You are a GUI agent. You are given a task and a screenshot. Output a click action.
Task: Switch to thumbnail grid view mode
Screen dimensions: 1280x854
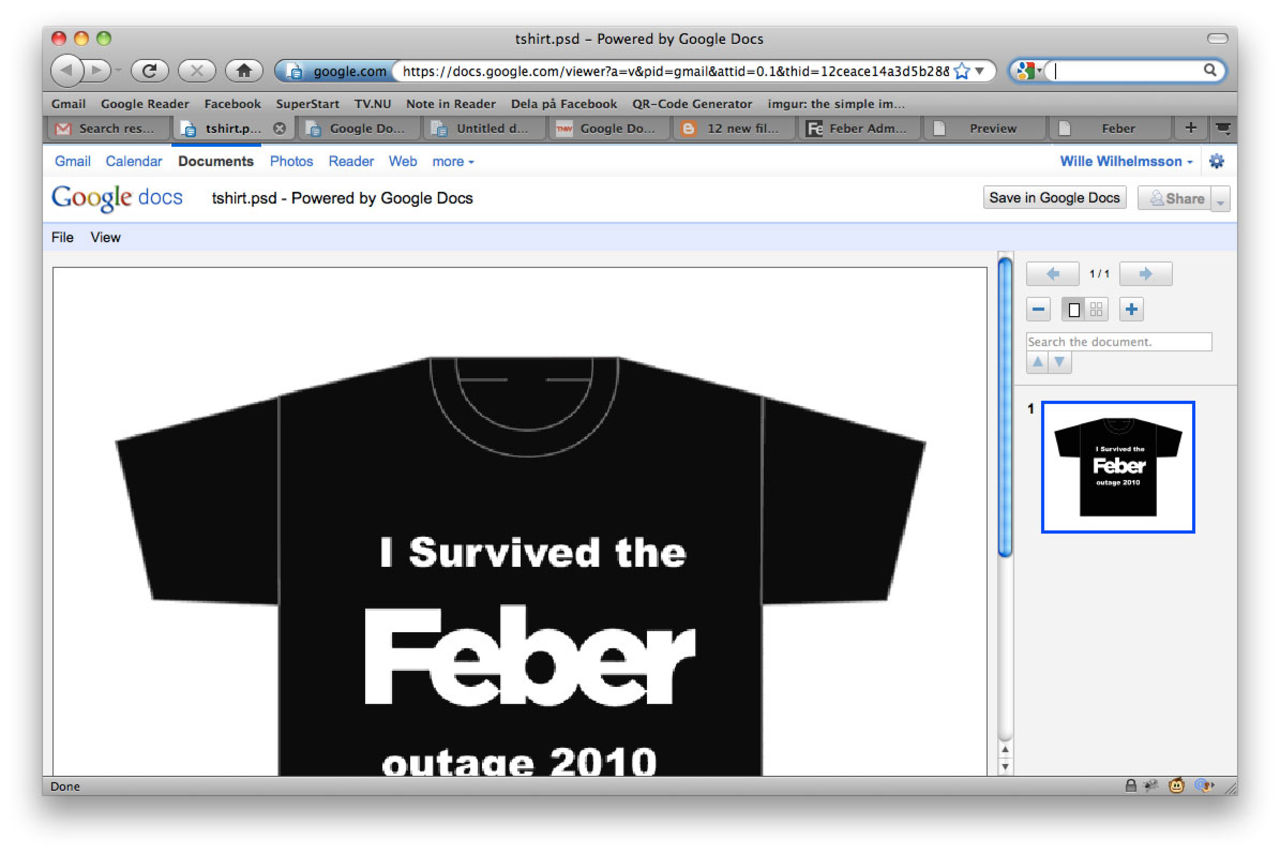(1095, 309)
